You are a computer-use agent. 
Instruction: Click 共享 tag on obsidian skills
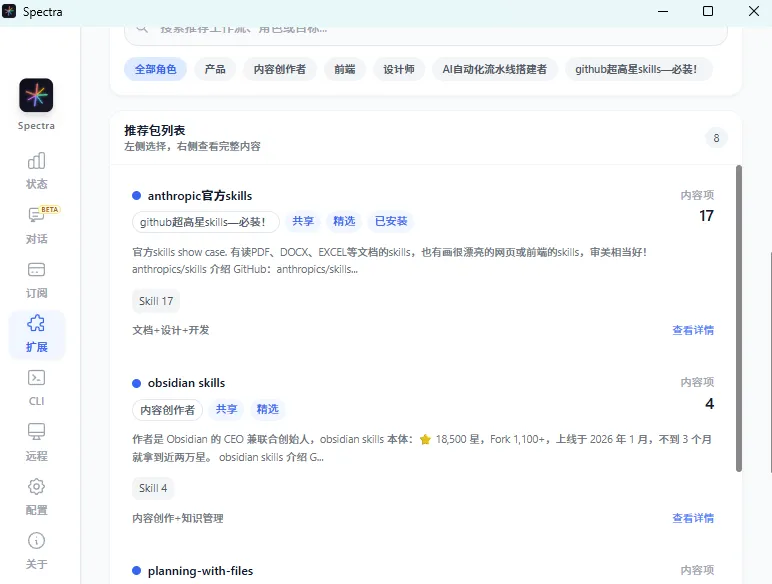pyautogui.click(x=226, y=409)
